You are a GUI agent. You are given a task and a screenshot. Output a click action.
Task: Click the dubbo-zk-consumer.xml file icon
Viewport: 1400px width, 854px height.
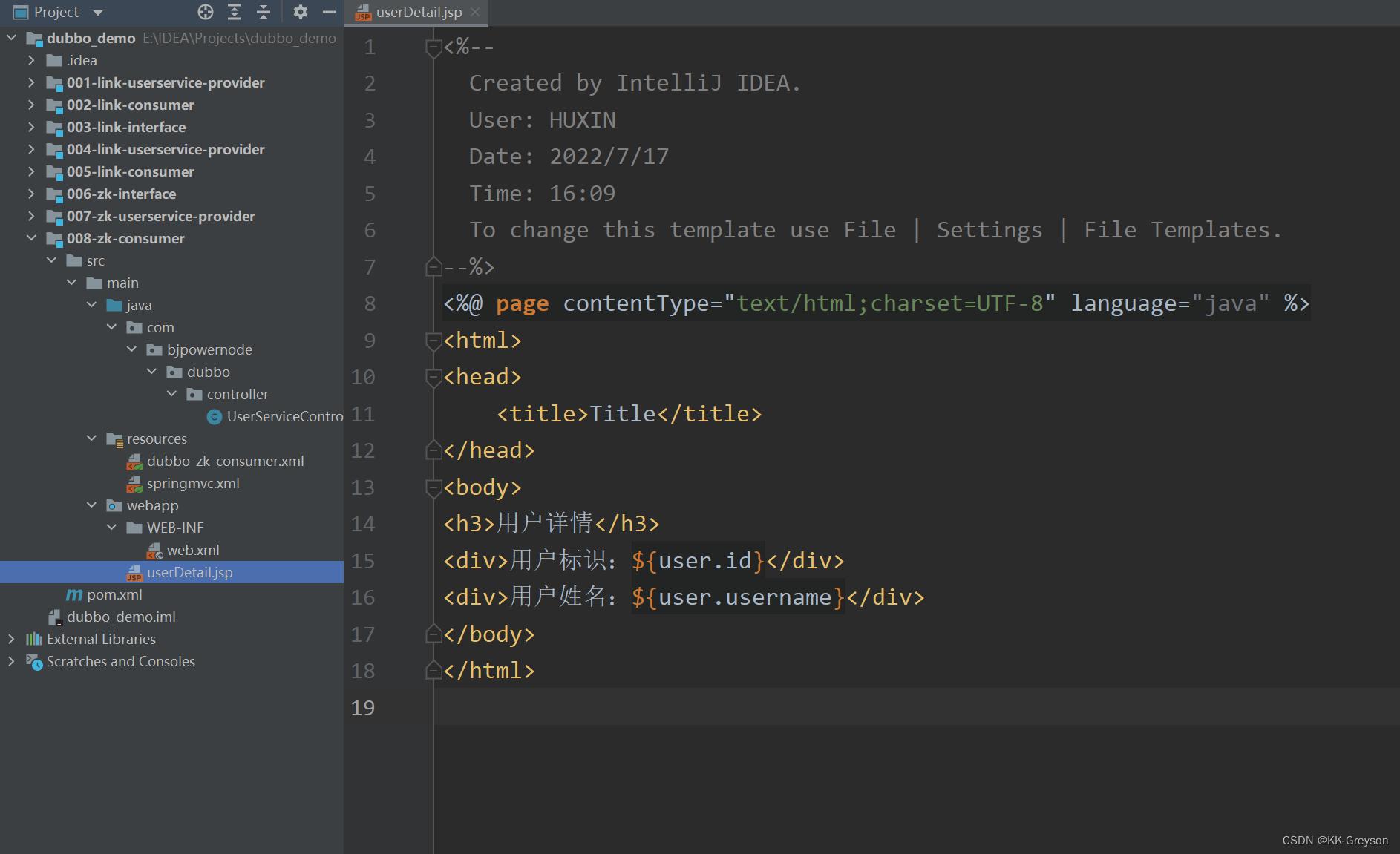tap(134, 462)
